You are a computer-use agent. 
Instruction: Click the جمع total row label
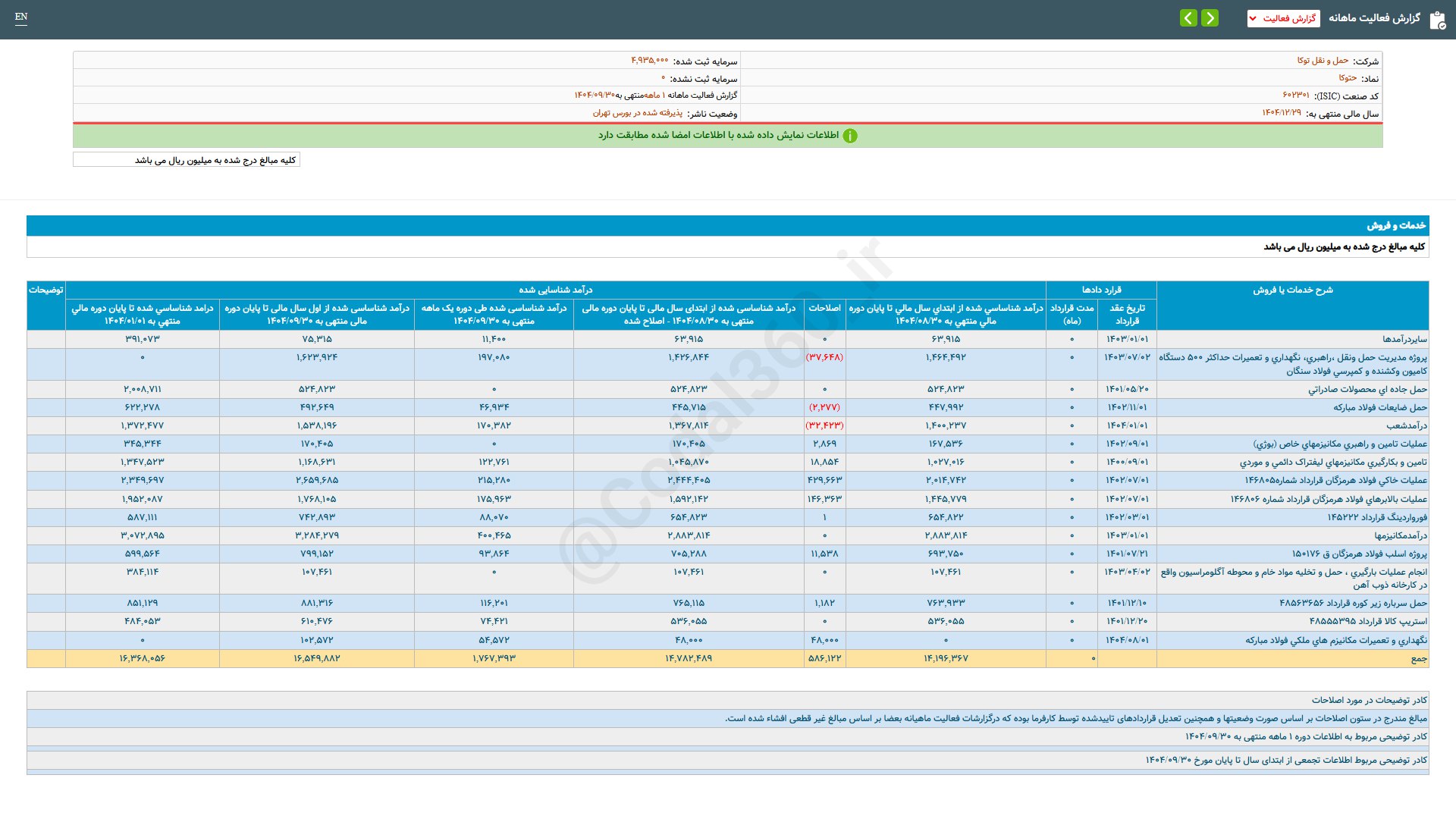1418,659
